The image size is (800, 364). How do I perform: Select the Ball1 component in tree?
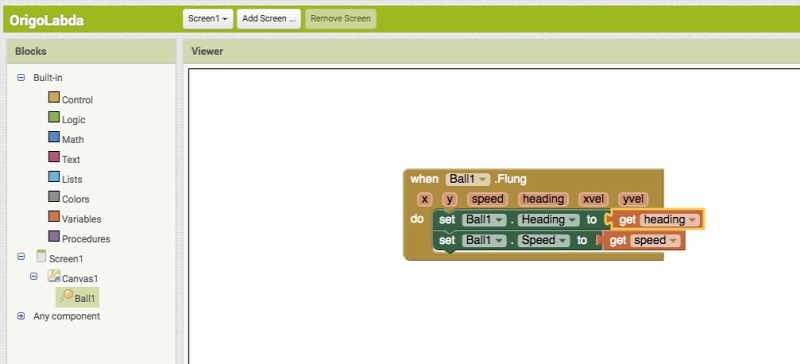coord(78,297)
